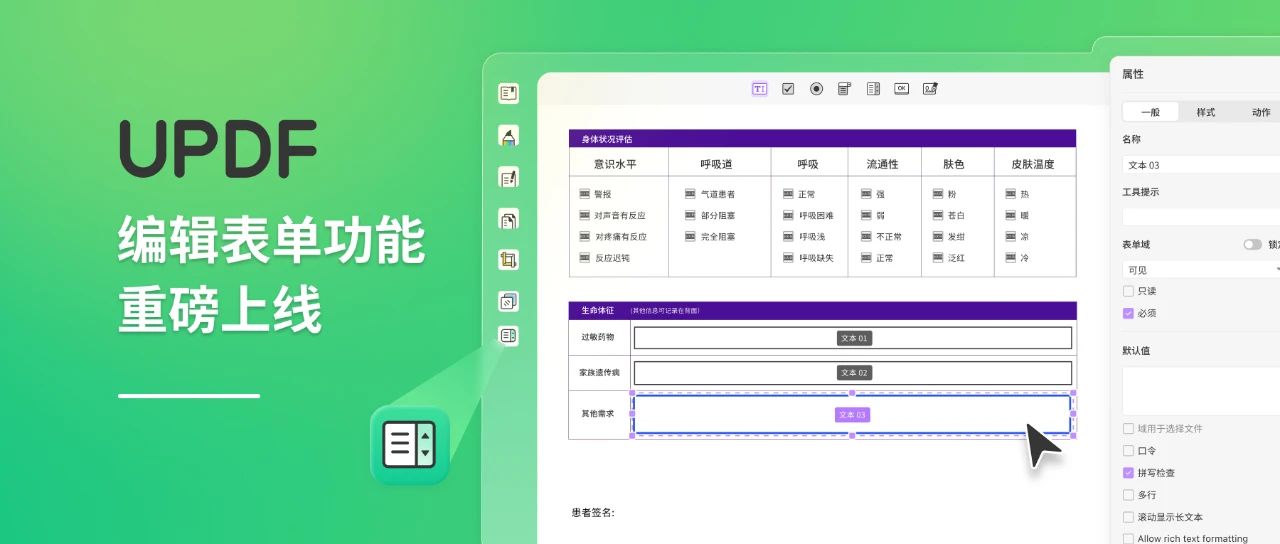Click the form field icon beside 反应迟钝
1280x544 pixels.
click(x=584, y=258)
